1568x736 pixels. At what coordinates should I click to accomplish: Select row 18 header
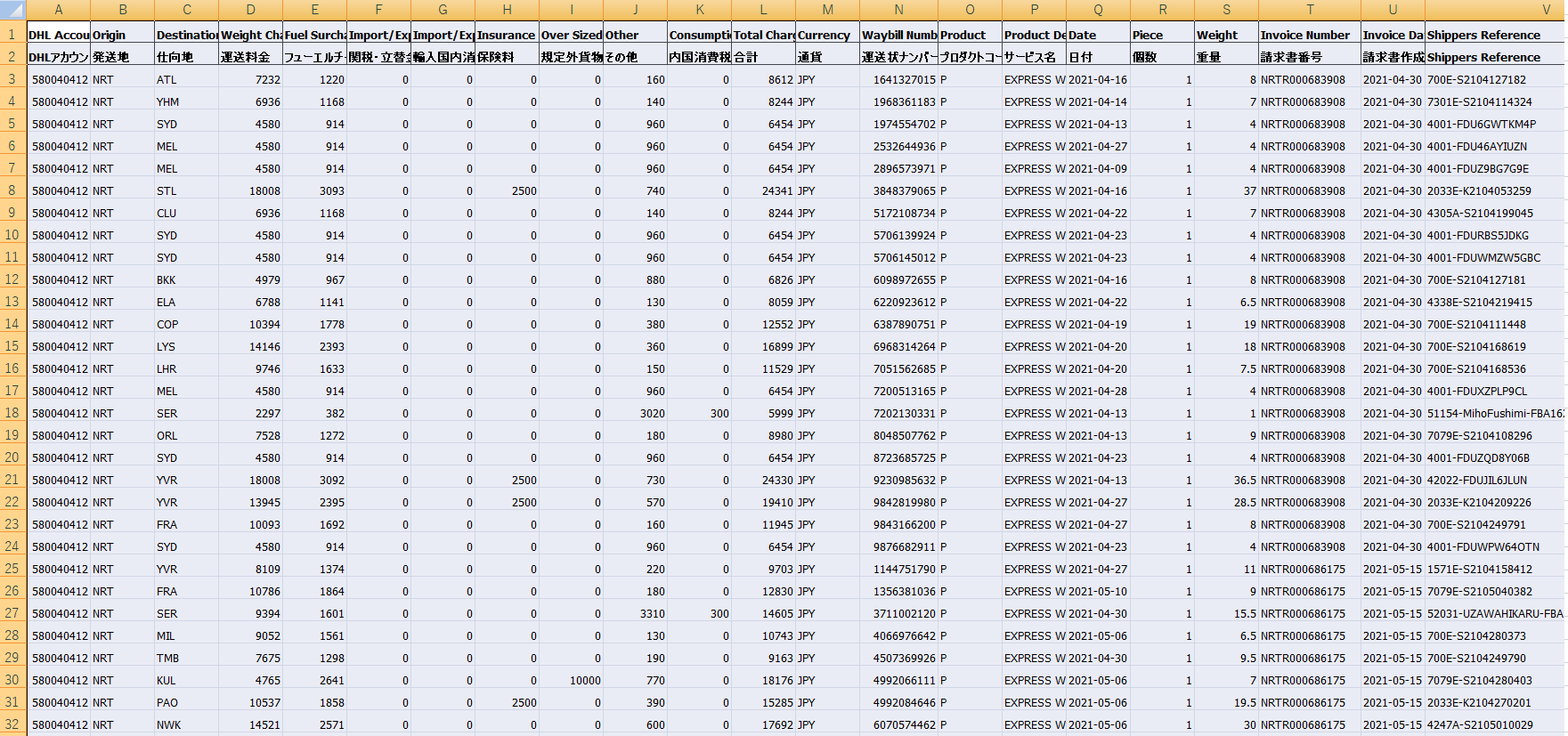[12, 413]
